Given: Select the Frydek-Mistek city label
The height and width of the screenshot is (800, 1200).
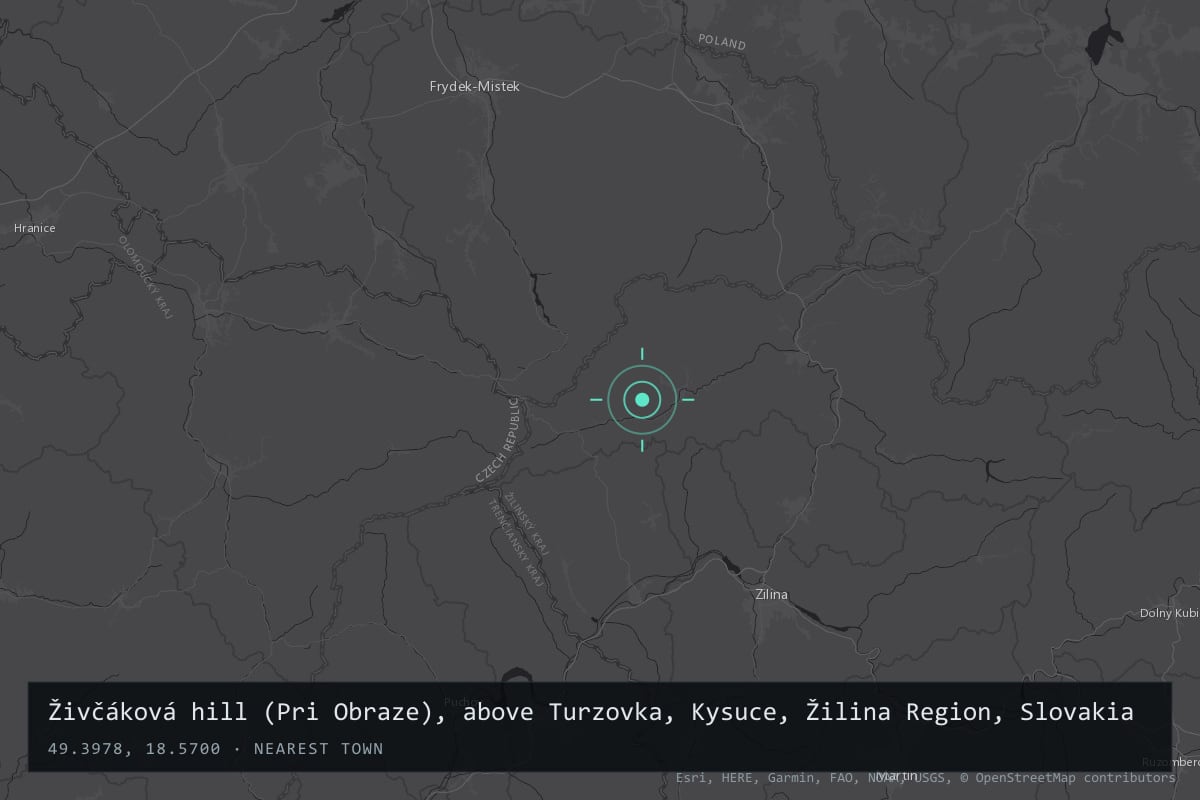Looking at the screenshot, I should coord(475,87).
